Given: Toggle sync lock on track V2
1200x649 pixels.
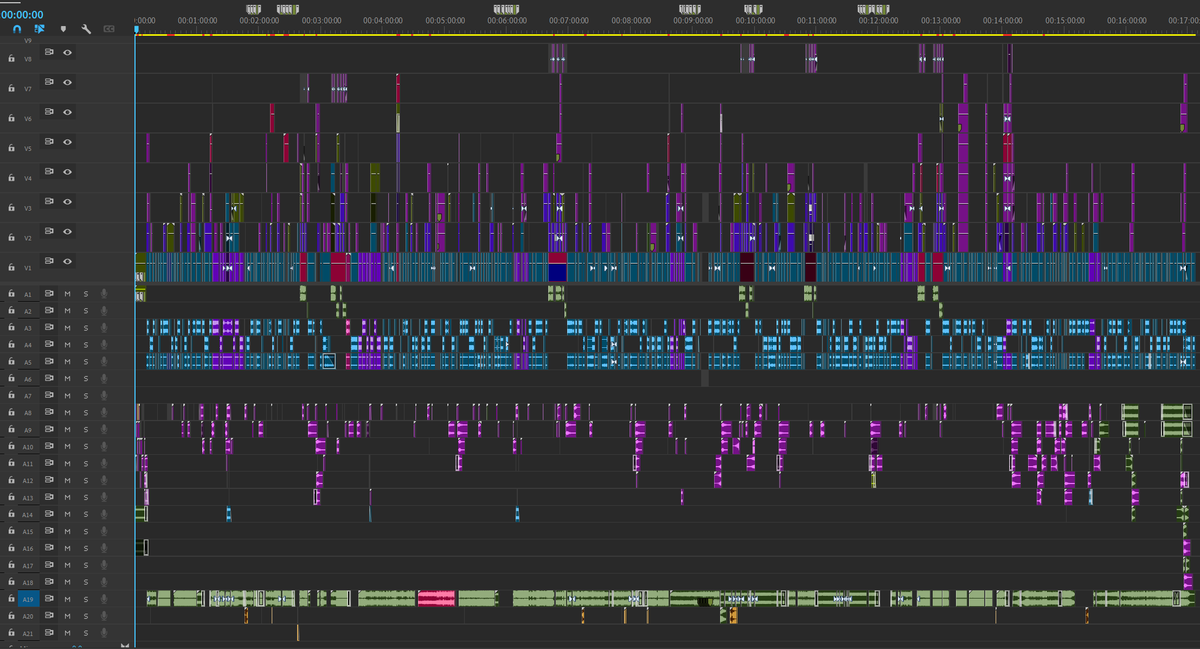Looking at the screenshot, I should pos(49,231).
